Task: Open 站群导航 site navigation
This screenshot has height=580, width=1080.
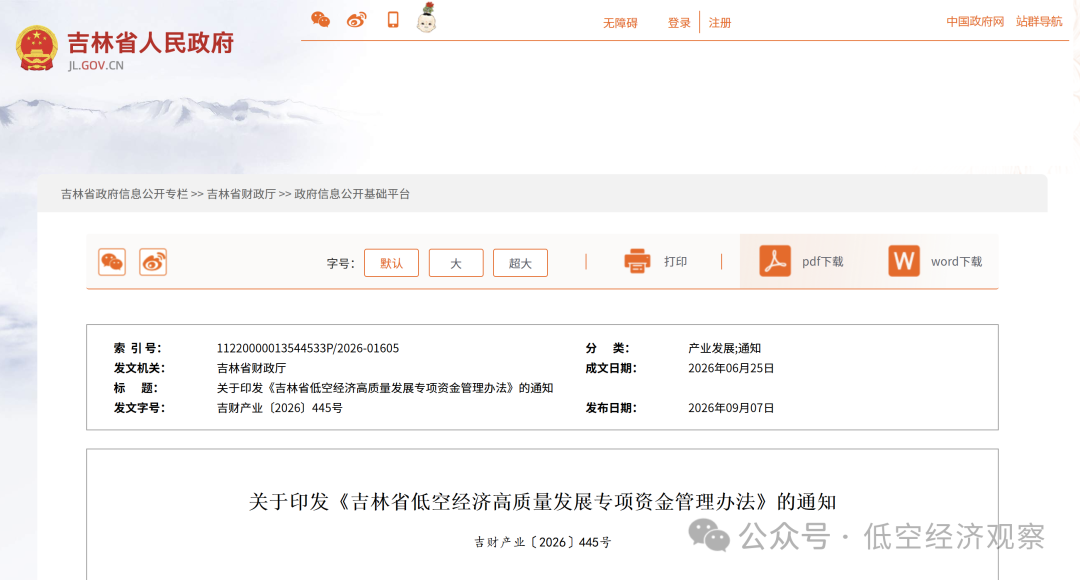Action: tap(1039, 21)
